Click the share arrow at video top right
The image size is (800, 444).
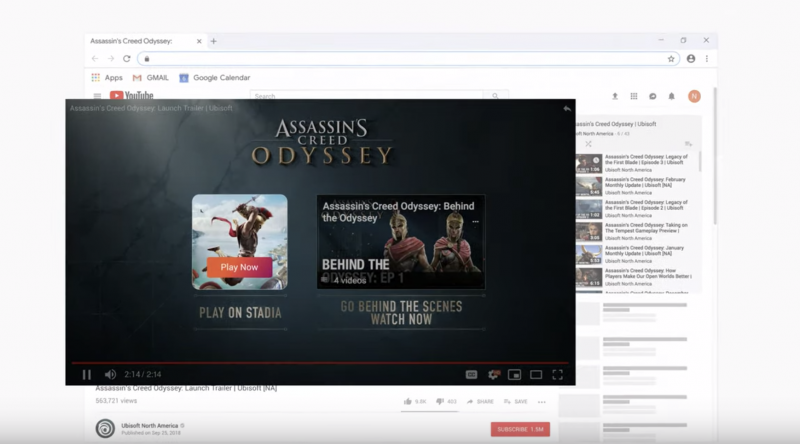(567, 108)
